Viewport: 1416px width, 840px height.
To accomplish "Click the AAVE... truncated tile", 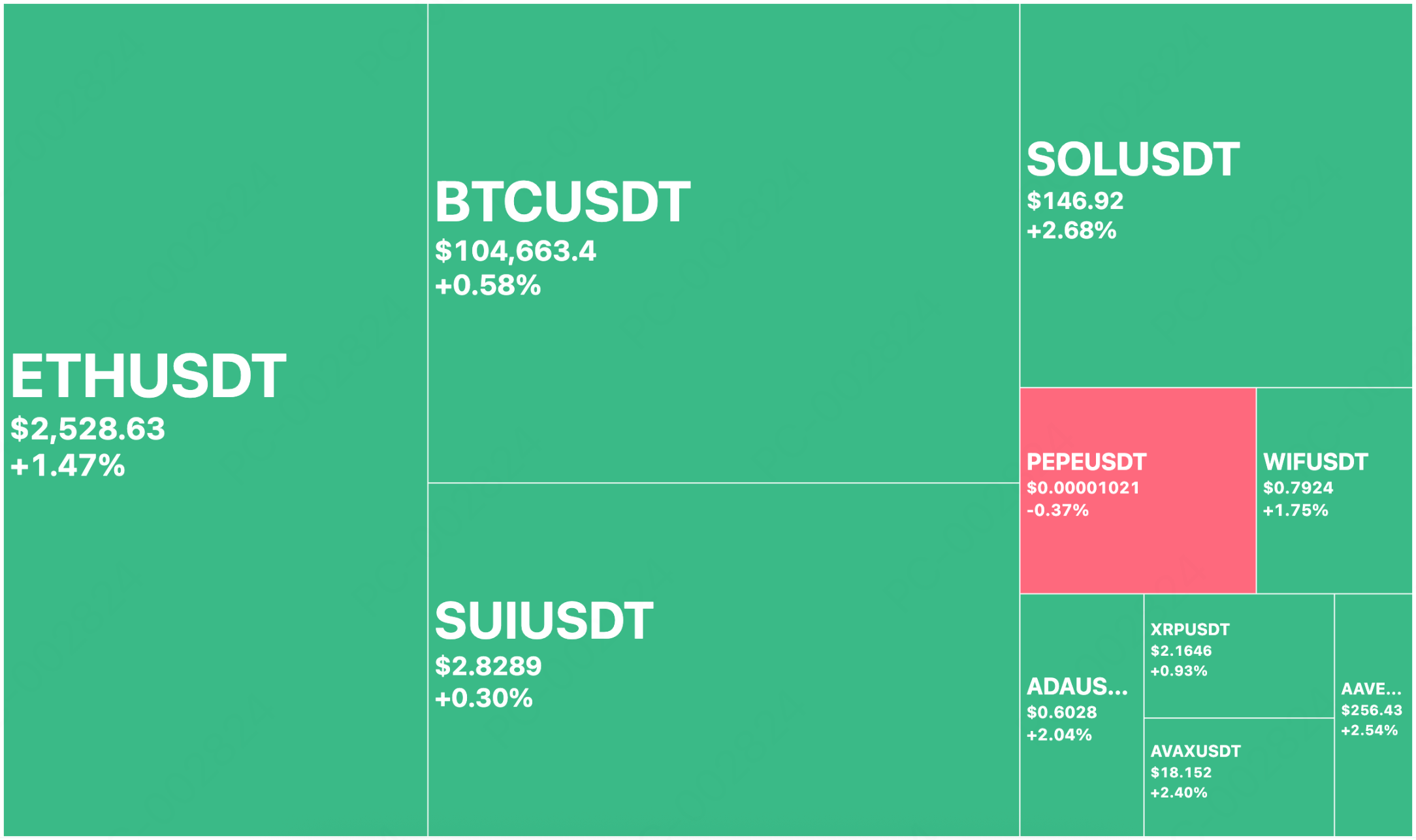I will (1374, 715).
